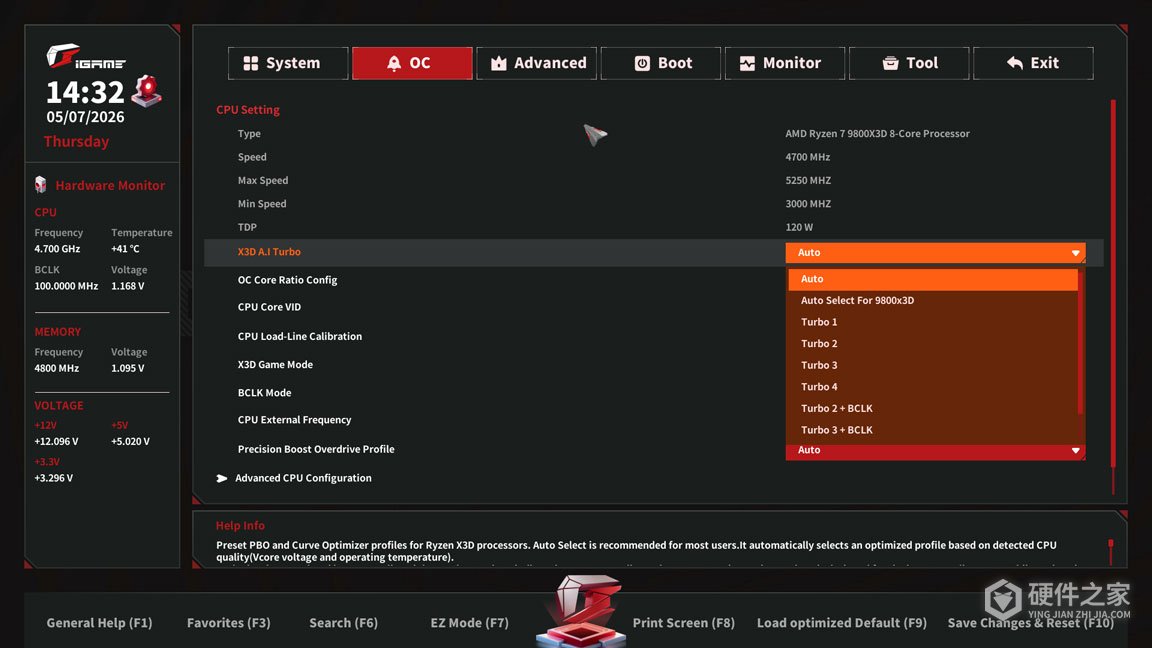This screenshot has height=648, width=1152.
Task: Click the red robot mascot beside the clock
Action: (x=147, y=91)
